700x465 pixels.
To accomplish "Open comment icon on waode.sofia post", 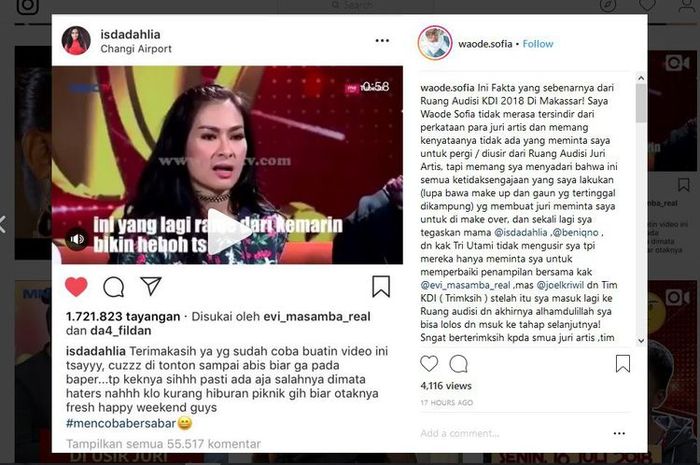I will (458, 364).
